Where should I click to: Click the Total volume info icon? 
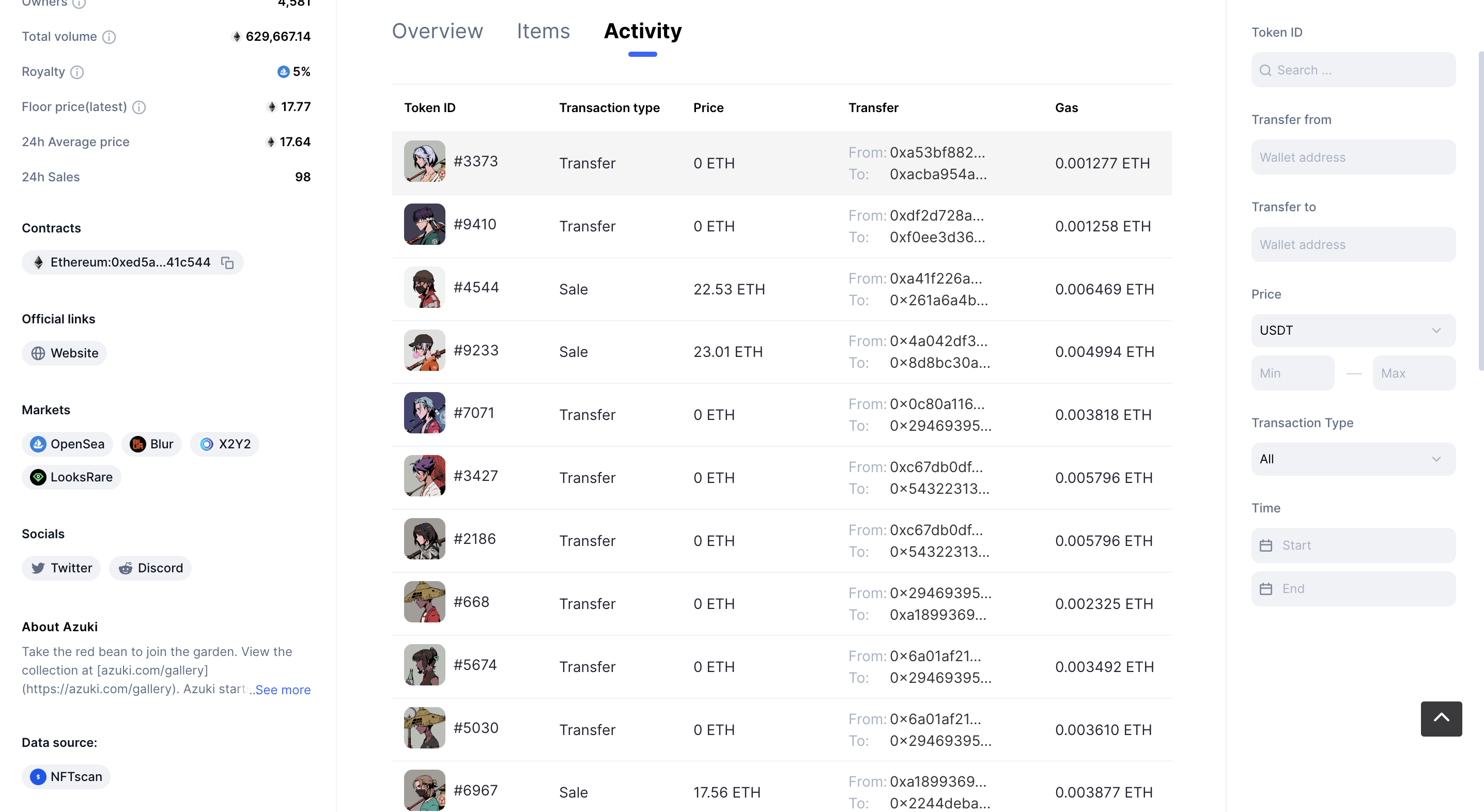coord(109,37)
